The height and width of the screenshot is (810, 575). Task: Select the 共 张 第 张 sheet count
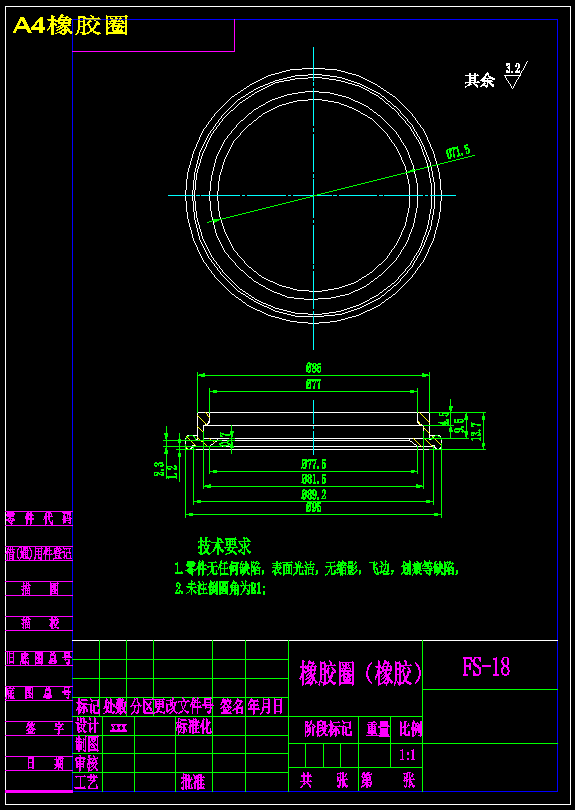tap(358, 781)
